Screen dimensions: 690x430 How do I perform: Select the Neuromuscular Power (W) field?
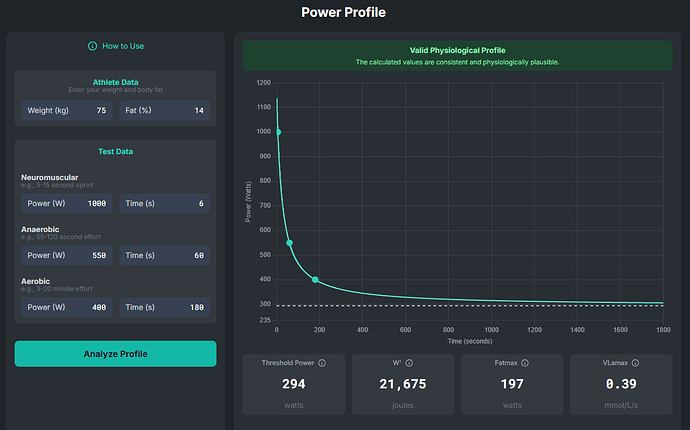point(67,203)
